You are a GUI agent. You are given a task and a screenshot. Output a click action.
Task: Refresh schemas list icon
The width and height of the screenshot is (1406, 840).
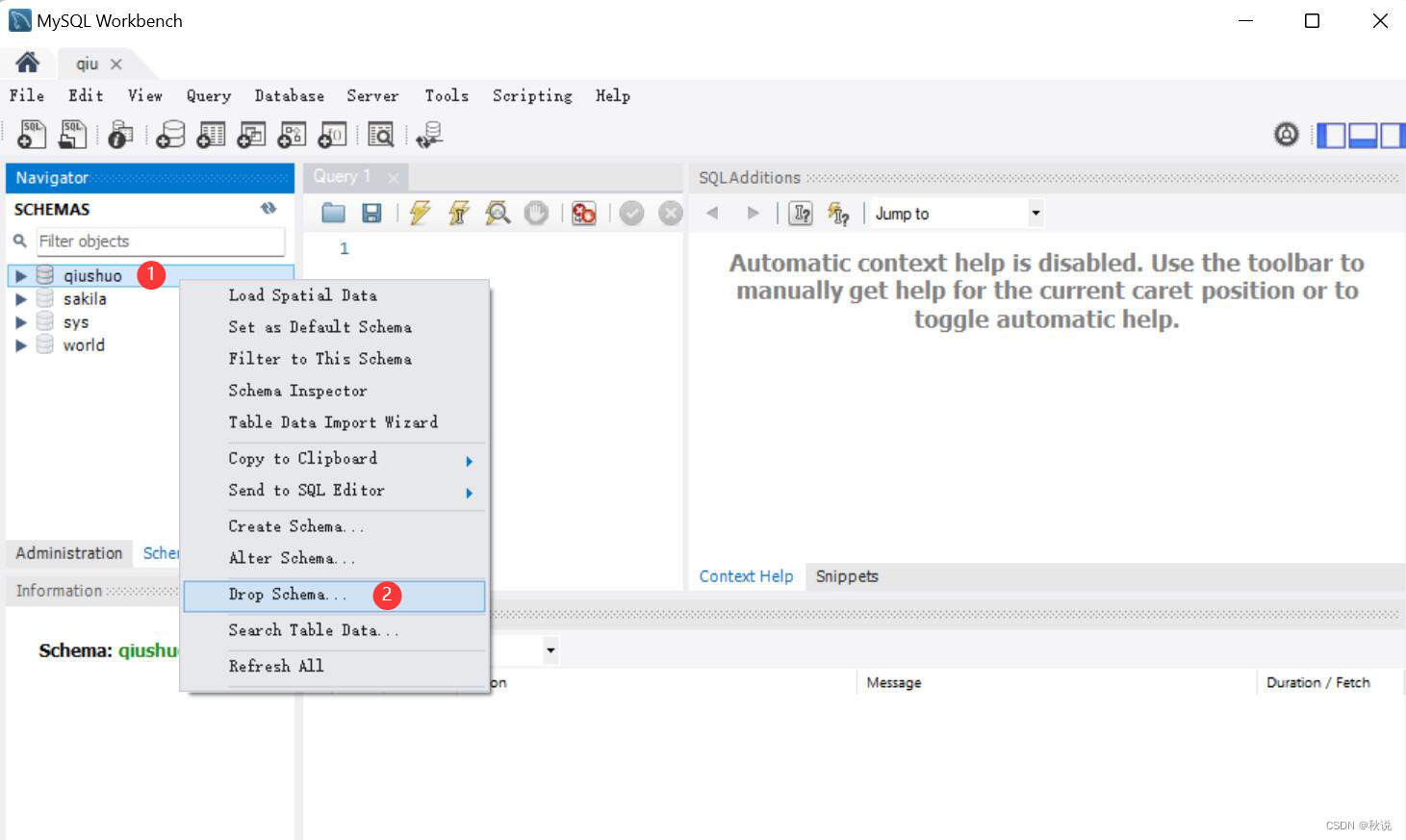(268, 208)
